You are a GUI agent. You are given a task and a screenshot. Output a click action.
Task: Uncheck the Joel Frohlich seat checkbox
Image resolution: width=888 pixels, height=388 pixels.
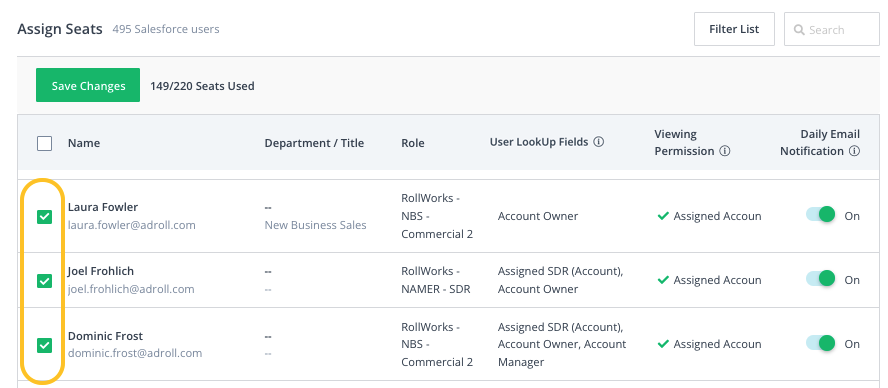point(44,280)
